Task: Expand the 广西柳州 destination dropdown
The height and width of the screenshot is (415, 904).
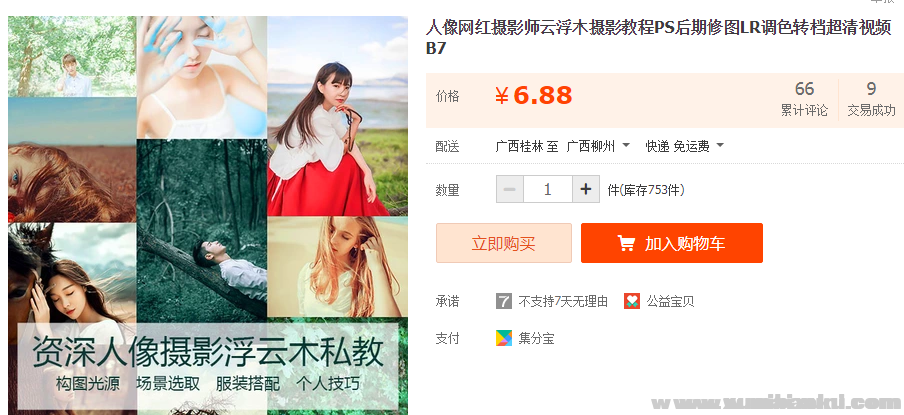Action: 598,146
